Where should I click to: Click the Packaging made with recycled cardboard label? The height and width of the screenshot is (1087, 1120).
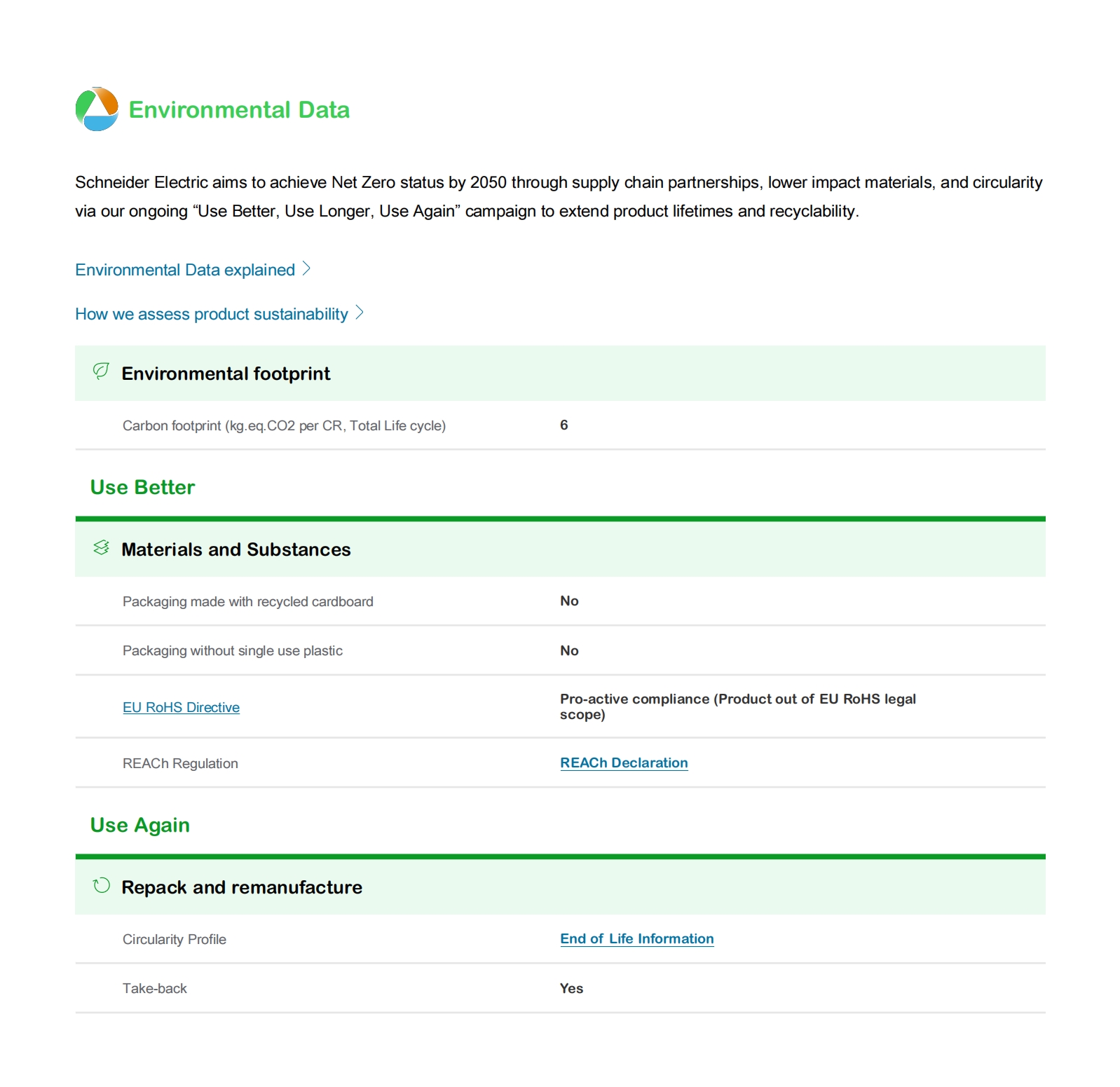[247, 601]
